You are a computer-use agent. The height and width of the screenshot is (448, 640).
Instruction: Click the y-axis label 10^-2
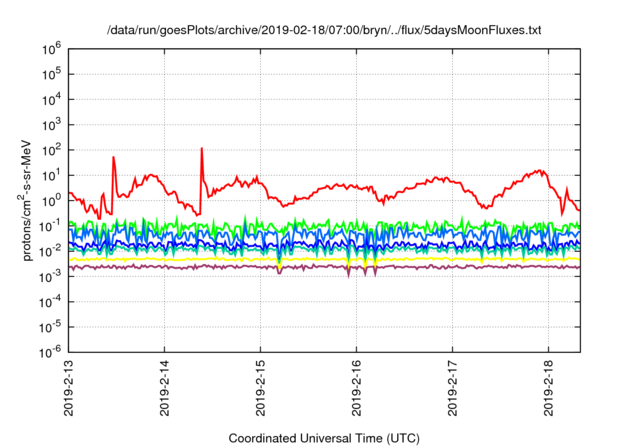(50, 252)
